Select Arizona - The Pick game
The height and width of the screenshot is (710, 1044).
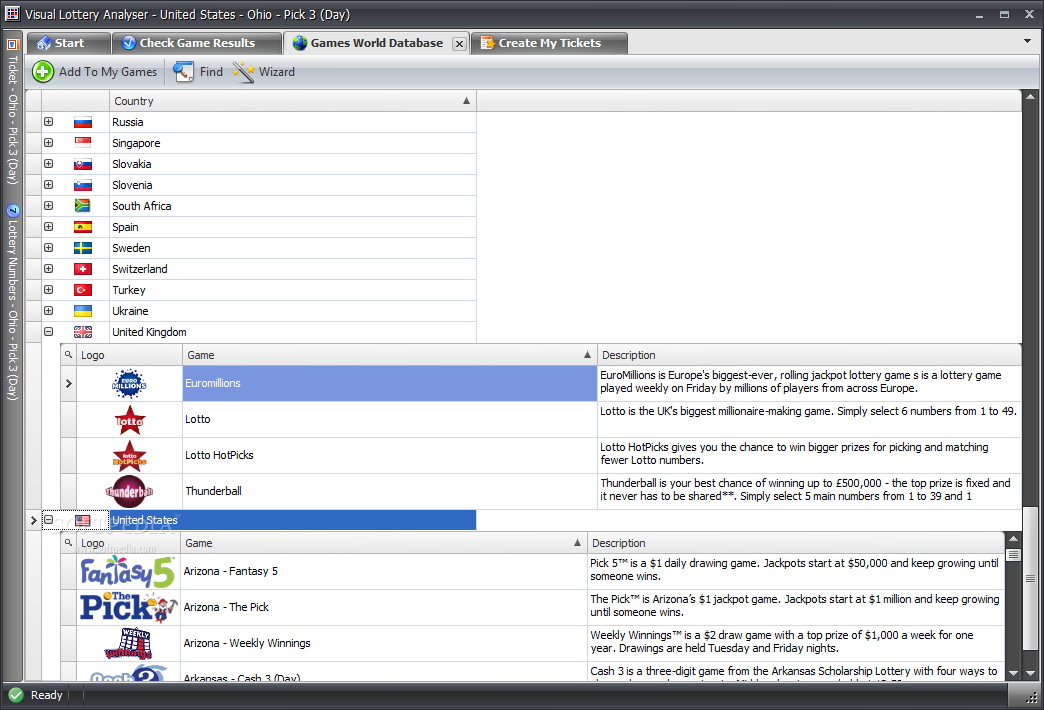click(384, 607)
